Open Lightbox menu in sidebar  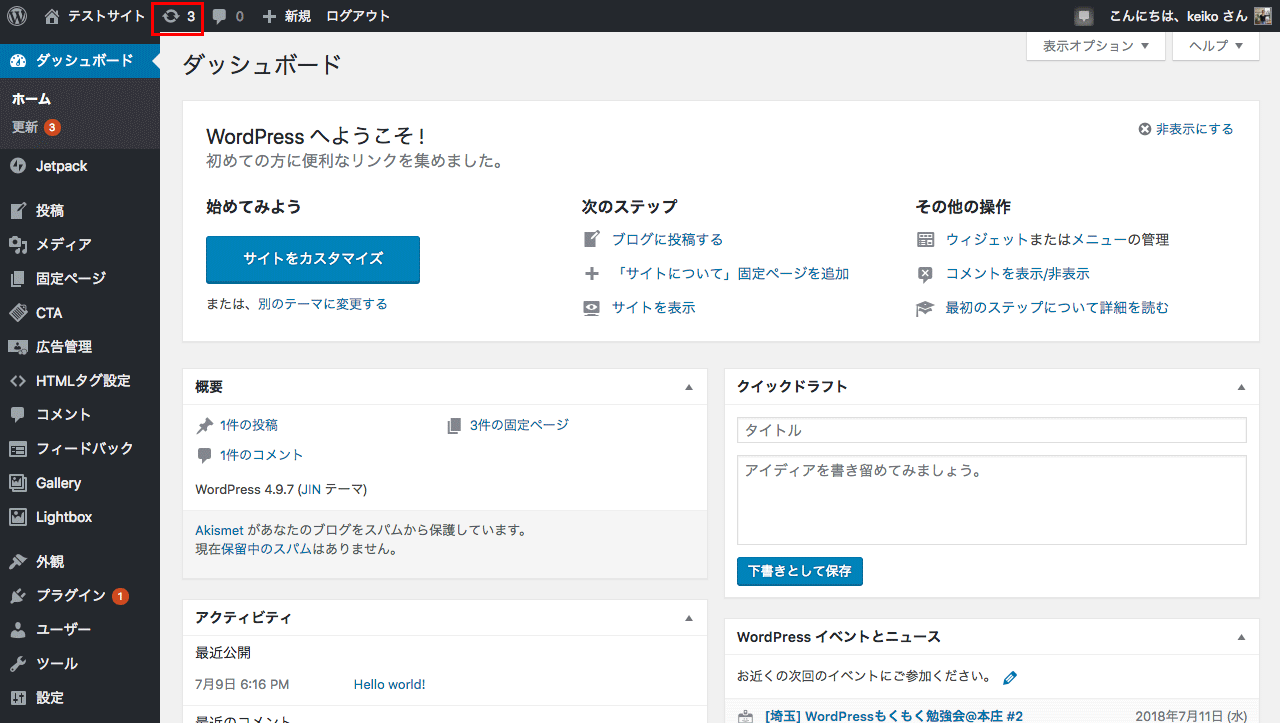pyautogui.click(x=80, y=517)
